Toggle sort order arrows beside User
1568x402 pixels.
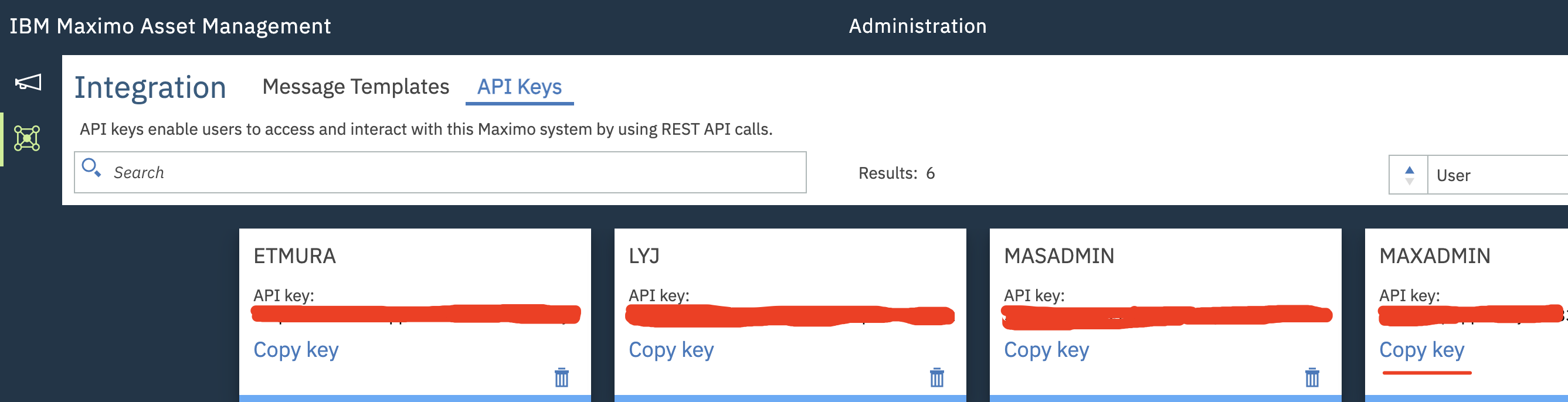tap(1409, 175)
